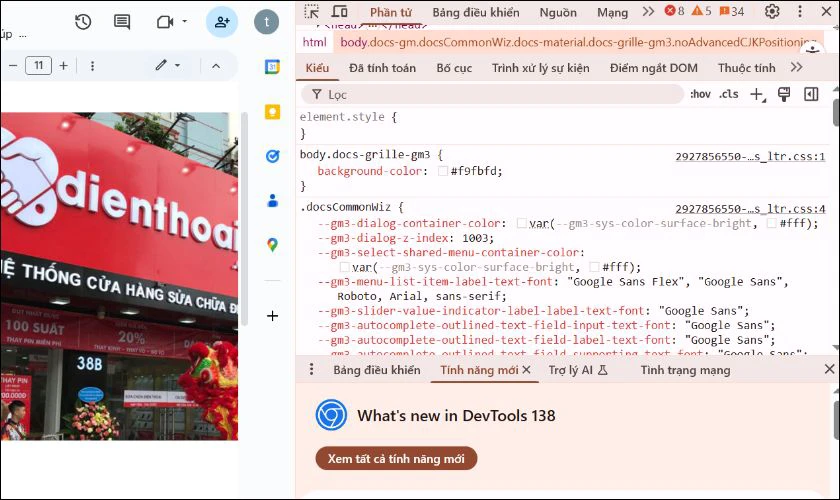Switch to Mạng tab

point(612,12)
